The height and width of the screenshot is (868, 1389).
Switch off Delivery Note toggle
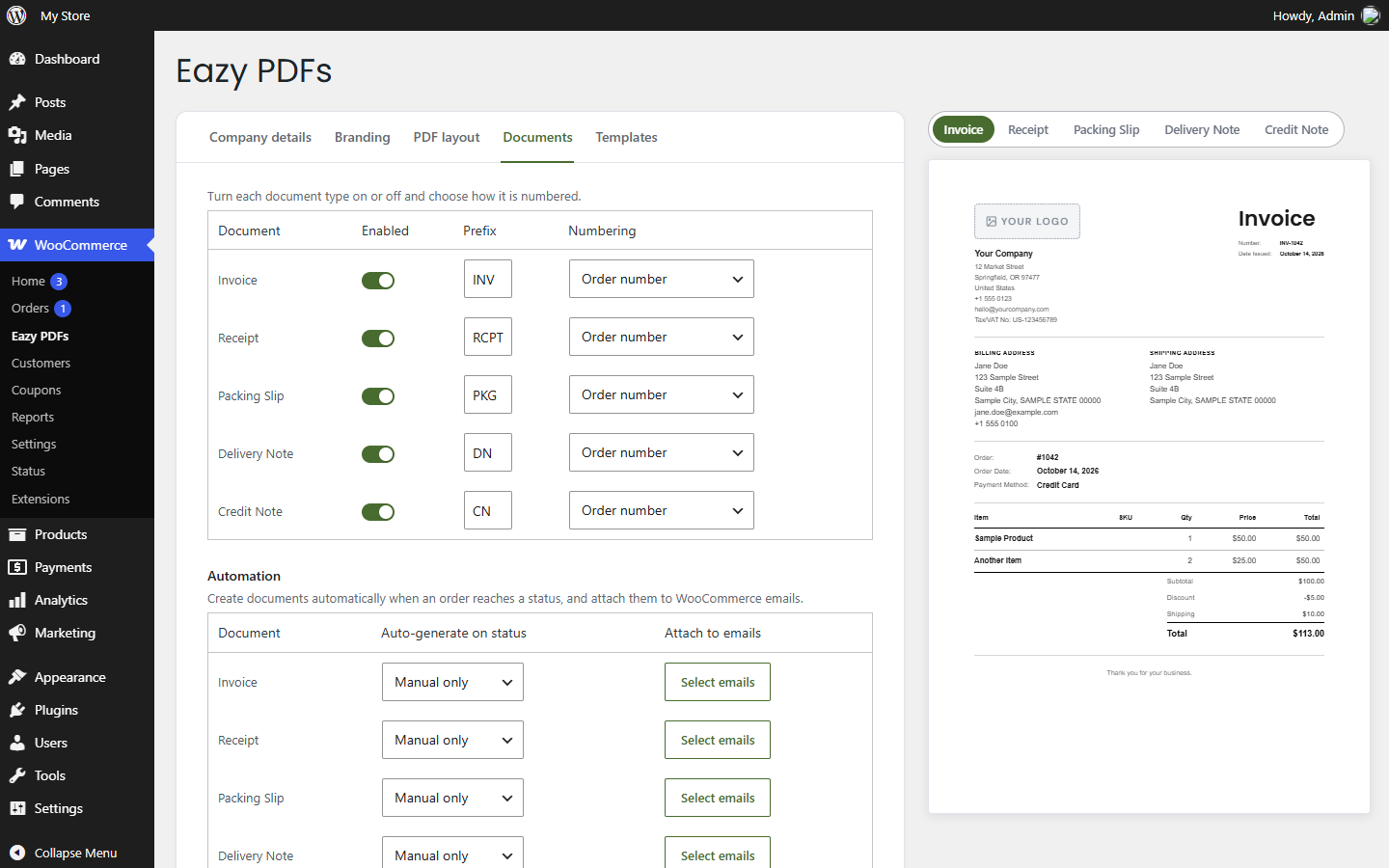378,454
